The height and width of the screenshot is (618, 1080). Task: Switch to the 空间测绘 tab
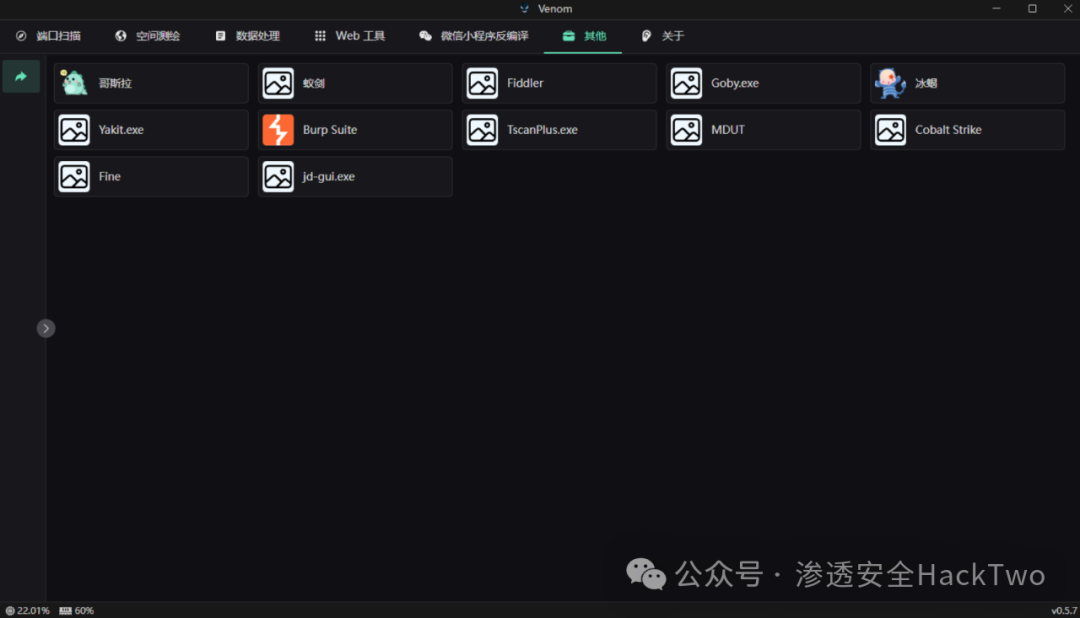tap(147, 36)
